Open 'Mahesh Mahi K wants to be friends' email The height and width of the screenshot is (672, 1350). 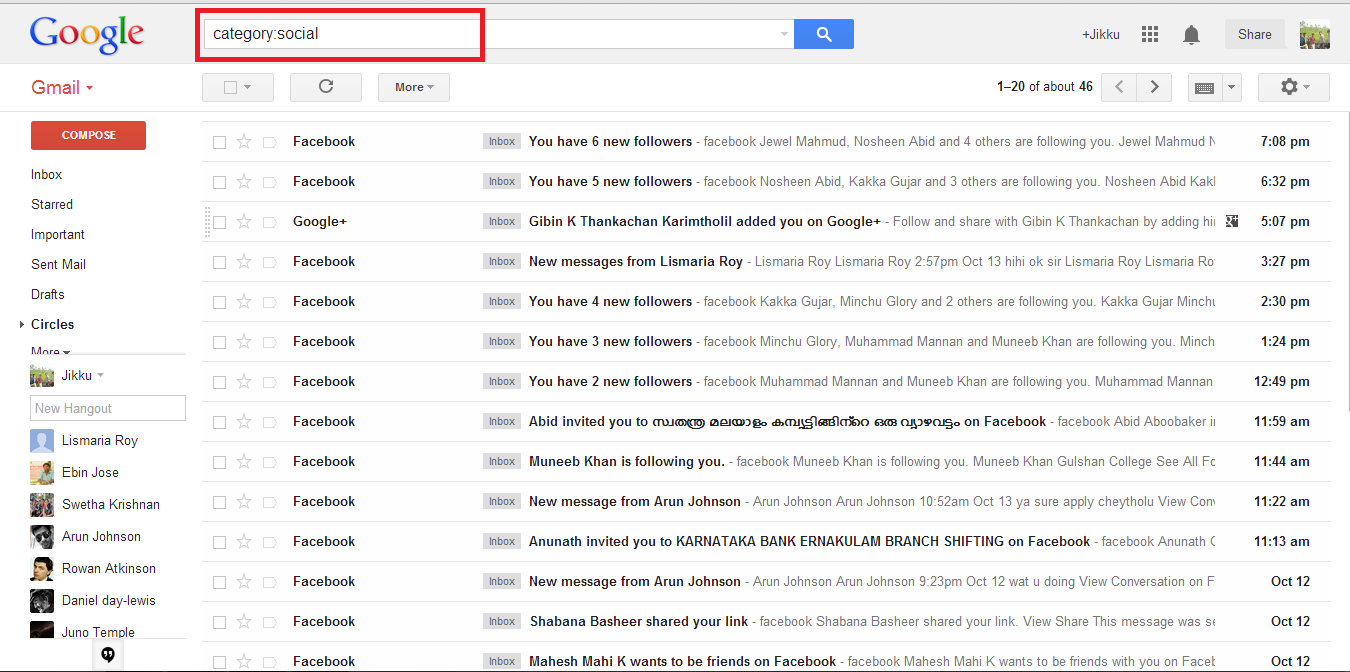[x=766, y=661]
